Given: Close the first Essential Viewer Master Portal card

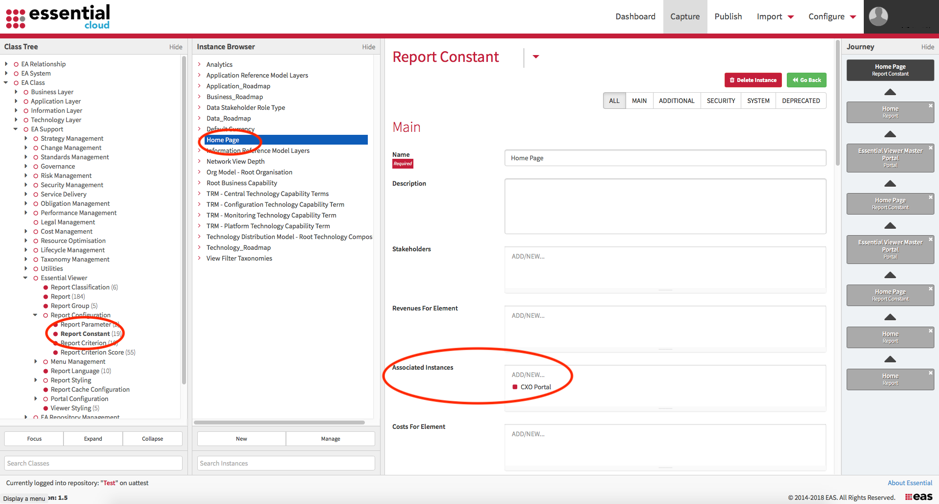Looking at the screenshot, I should click(930, 148).
